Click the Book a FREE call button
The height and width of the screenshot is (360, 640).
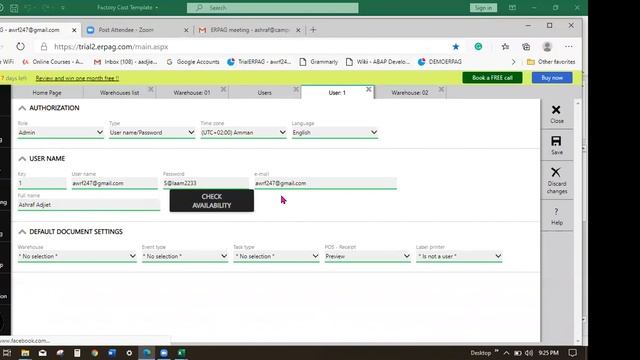tap(492, 78)
